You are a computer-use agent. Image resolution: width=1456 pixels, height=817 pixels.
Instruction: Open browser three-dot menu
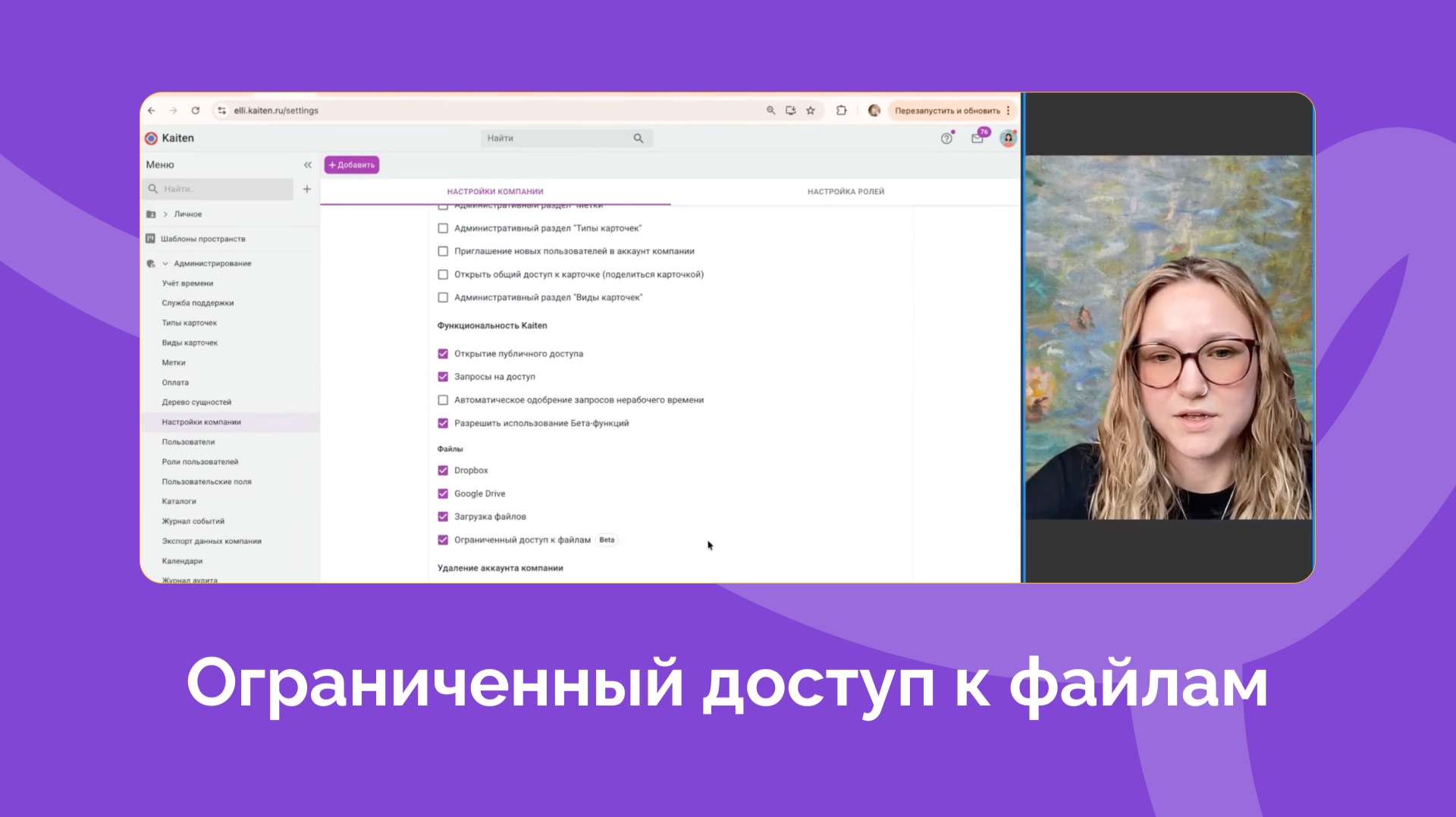tap(1009, 111)
